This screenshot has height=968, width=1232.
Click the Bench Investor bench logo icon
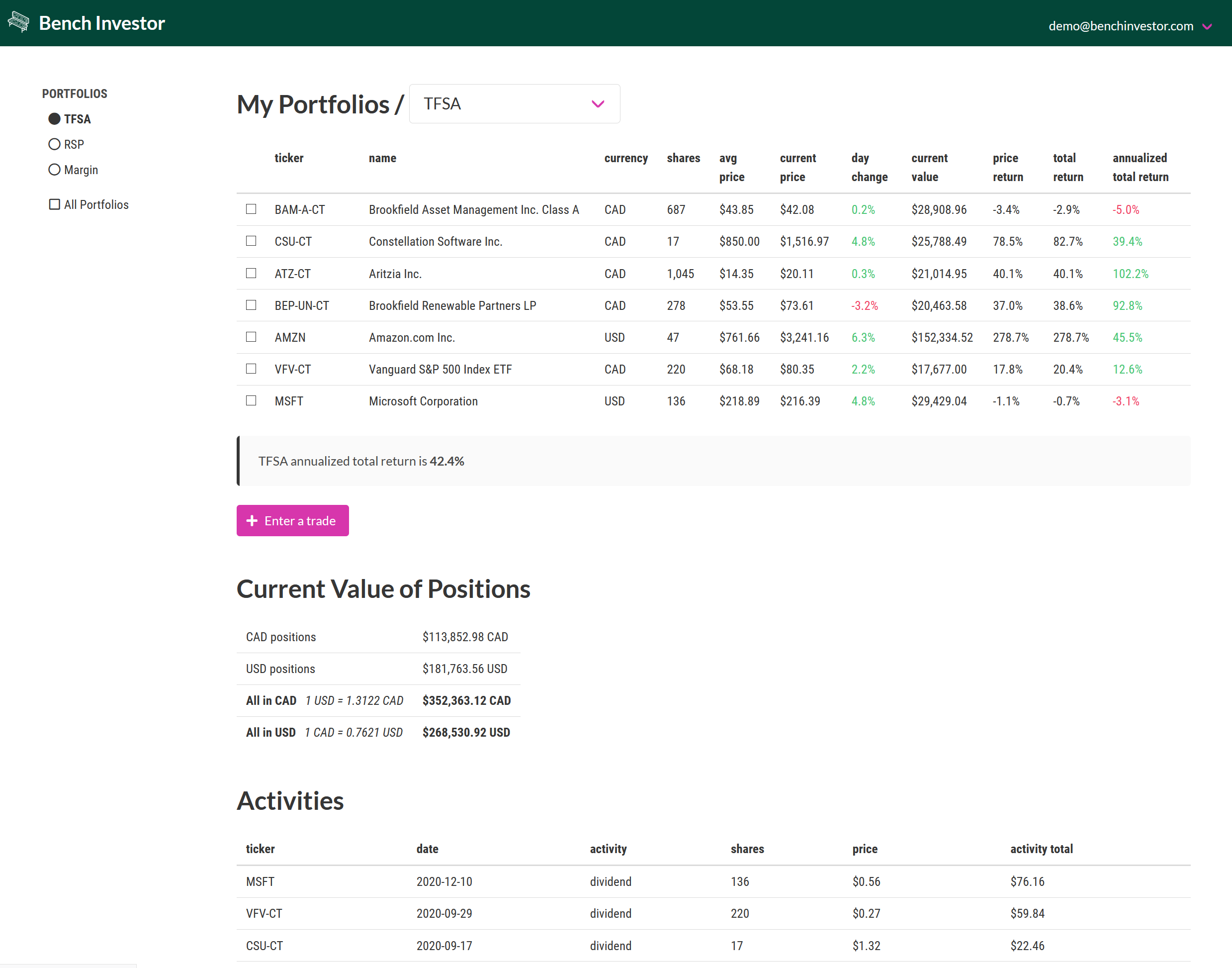tap(18, 22)
